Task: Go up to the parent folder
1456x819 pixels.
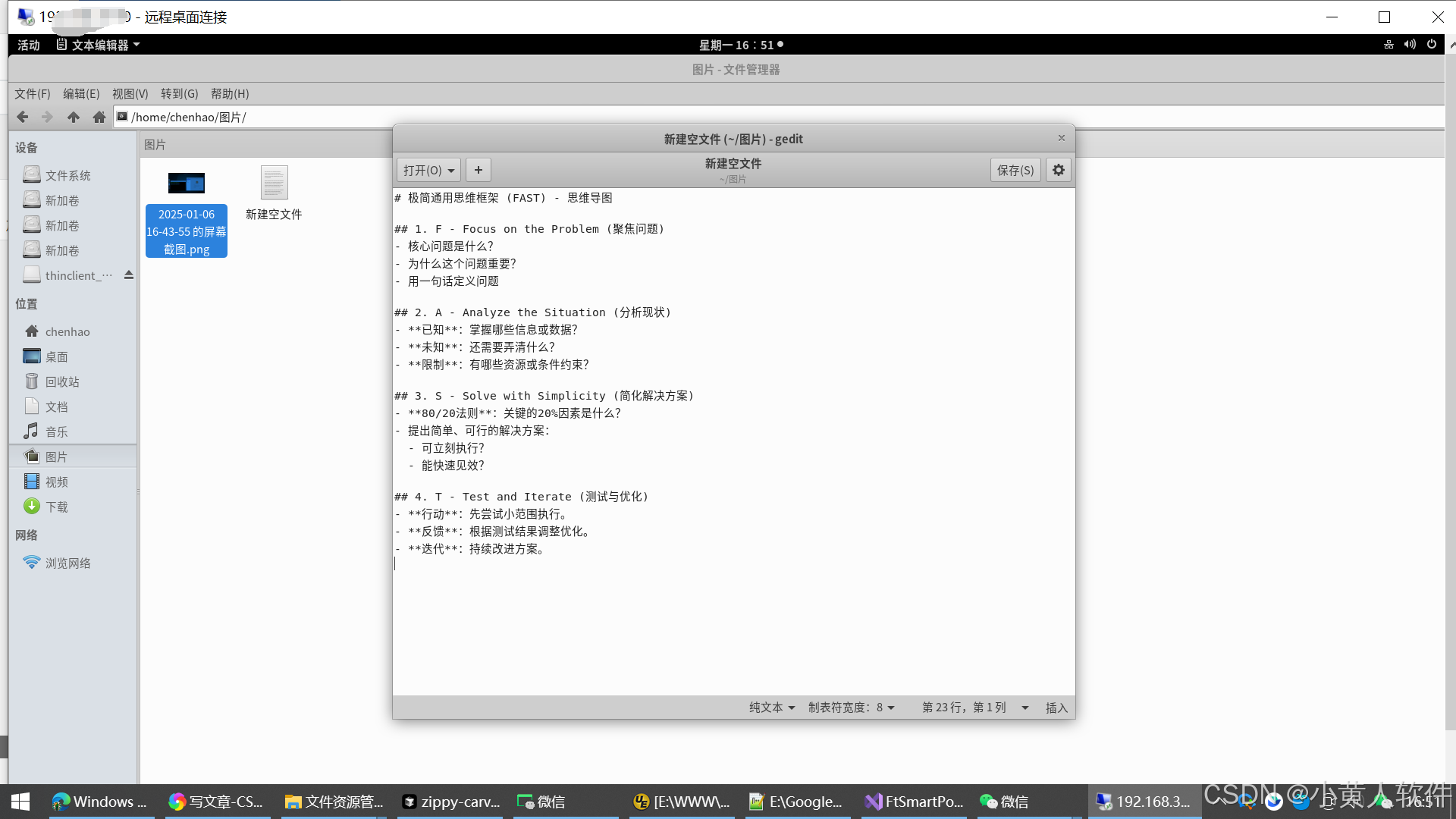Action: click(x=74, y=117)
